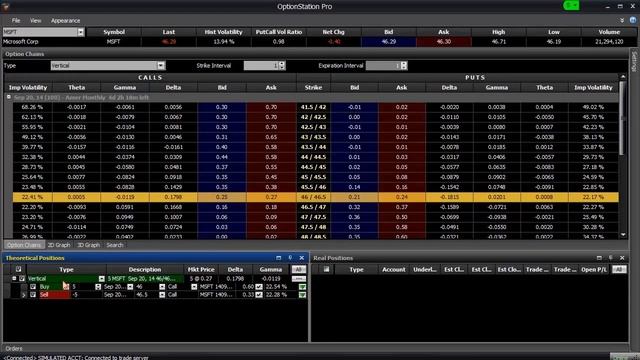Maximize the Real Positions panel
The height and width of the screenshot is (360, 640).
[599, 258]
